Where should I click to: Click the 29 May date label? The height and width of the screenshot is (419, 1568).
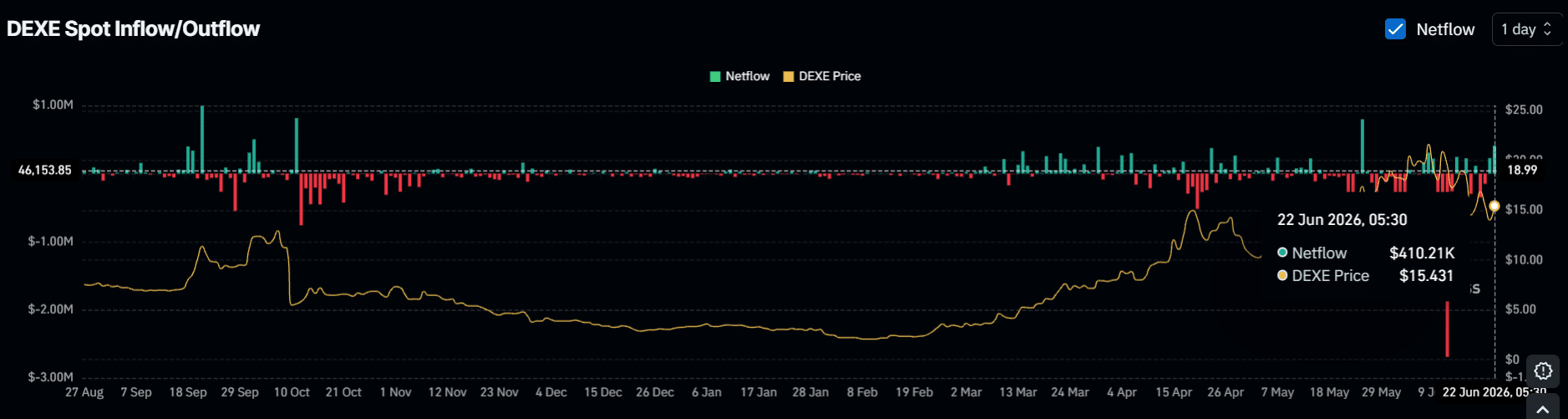(1381, 391)
